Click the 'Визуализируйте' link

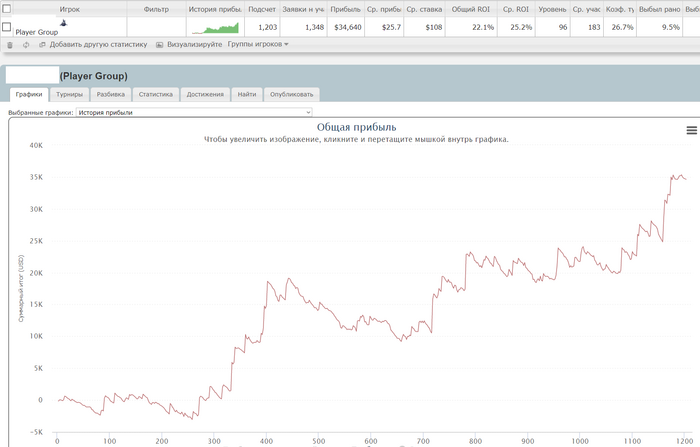point(194,44)
